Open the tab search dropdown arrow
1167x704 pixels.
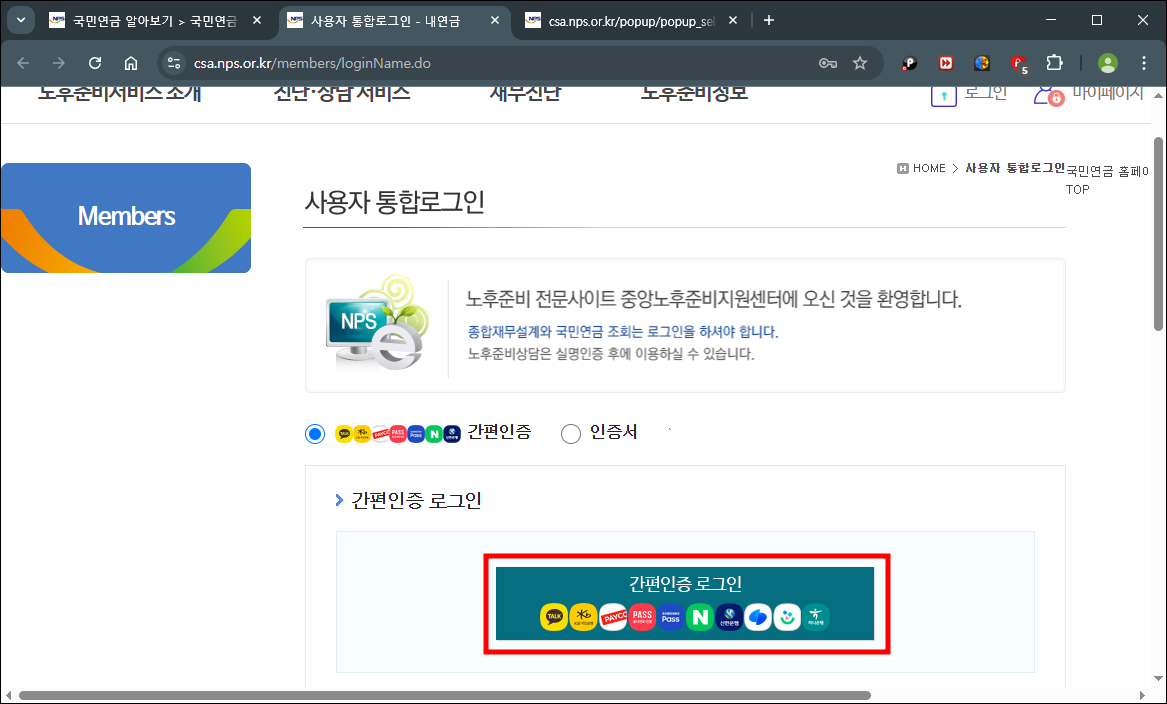coord(20,20)
